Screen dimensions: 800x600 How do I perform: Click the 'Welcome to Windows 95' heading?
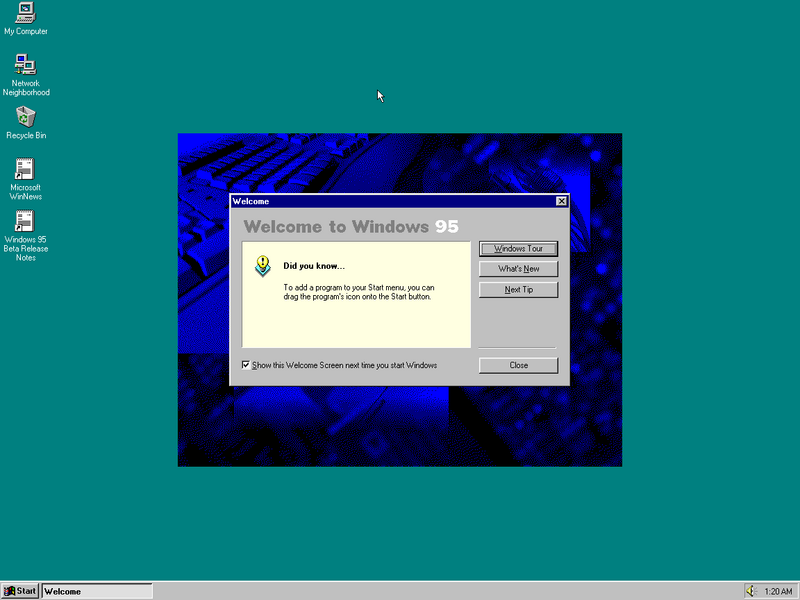click(x=351, y=226)
